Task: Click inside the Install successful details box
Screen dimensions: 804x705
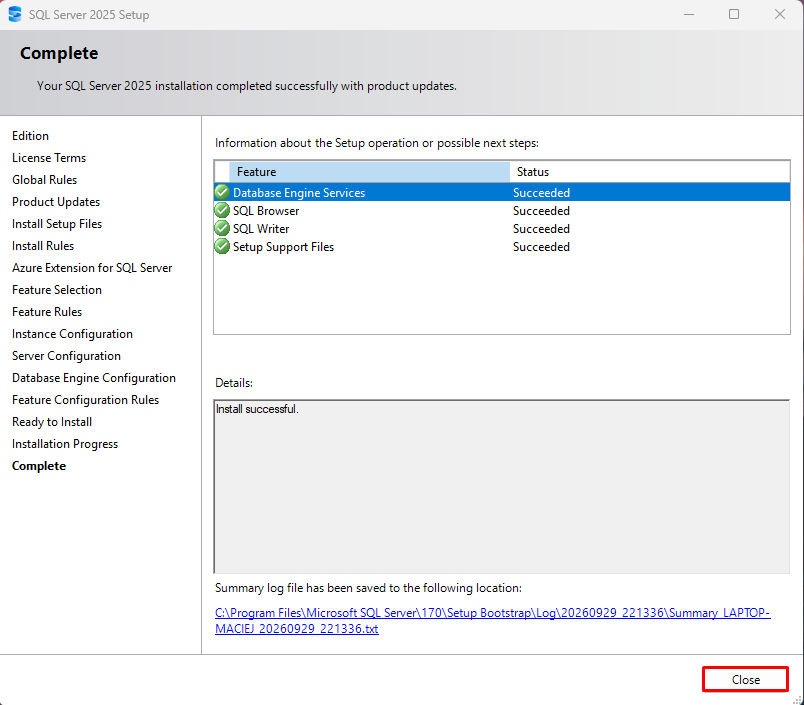Action: (x=502, y=486)
